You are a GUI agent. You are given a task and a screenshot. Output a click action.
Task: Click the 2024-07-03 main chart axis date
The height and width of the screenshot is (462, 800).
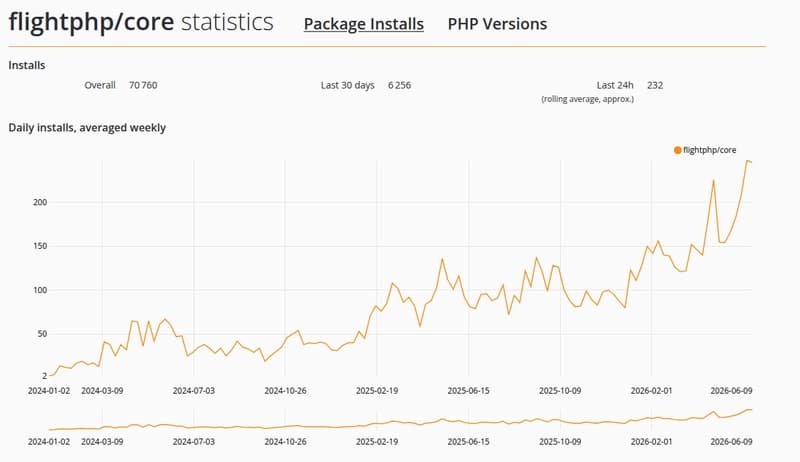(x=193, y=391)
